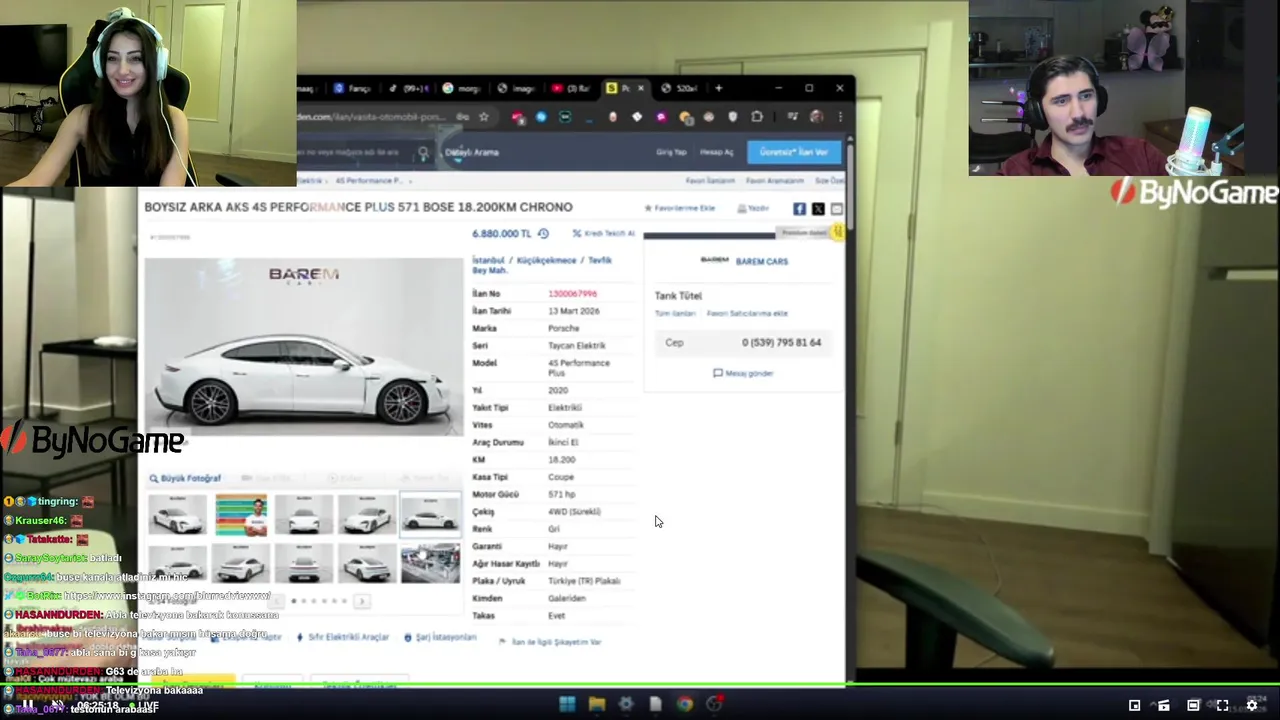
Task: Open the Şarj İstasyonları link
Action: point(440,637)
